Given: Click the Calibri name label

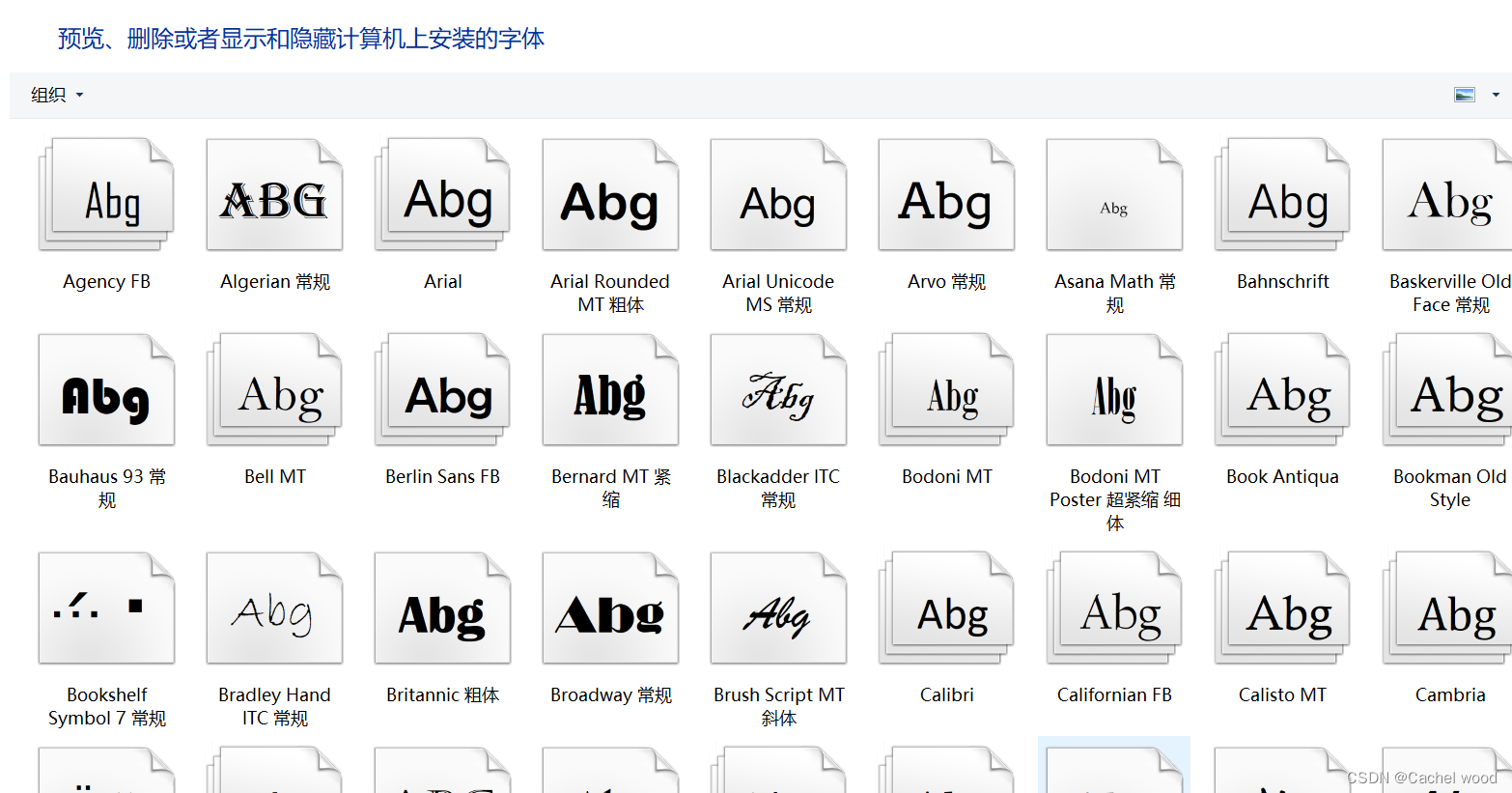Looking at the screenshot, I should (946, 694).
